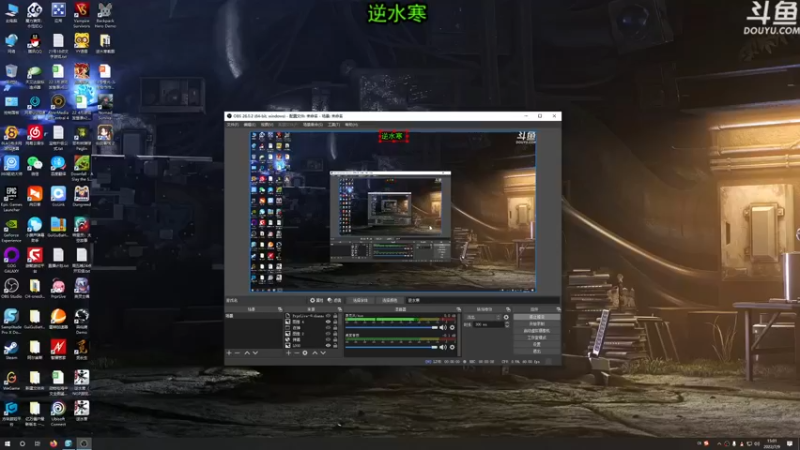Click the stop streaming button
This screenshot has width=800, height=450.
coord(537,317)
